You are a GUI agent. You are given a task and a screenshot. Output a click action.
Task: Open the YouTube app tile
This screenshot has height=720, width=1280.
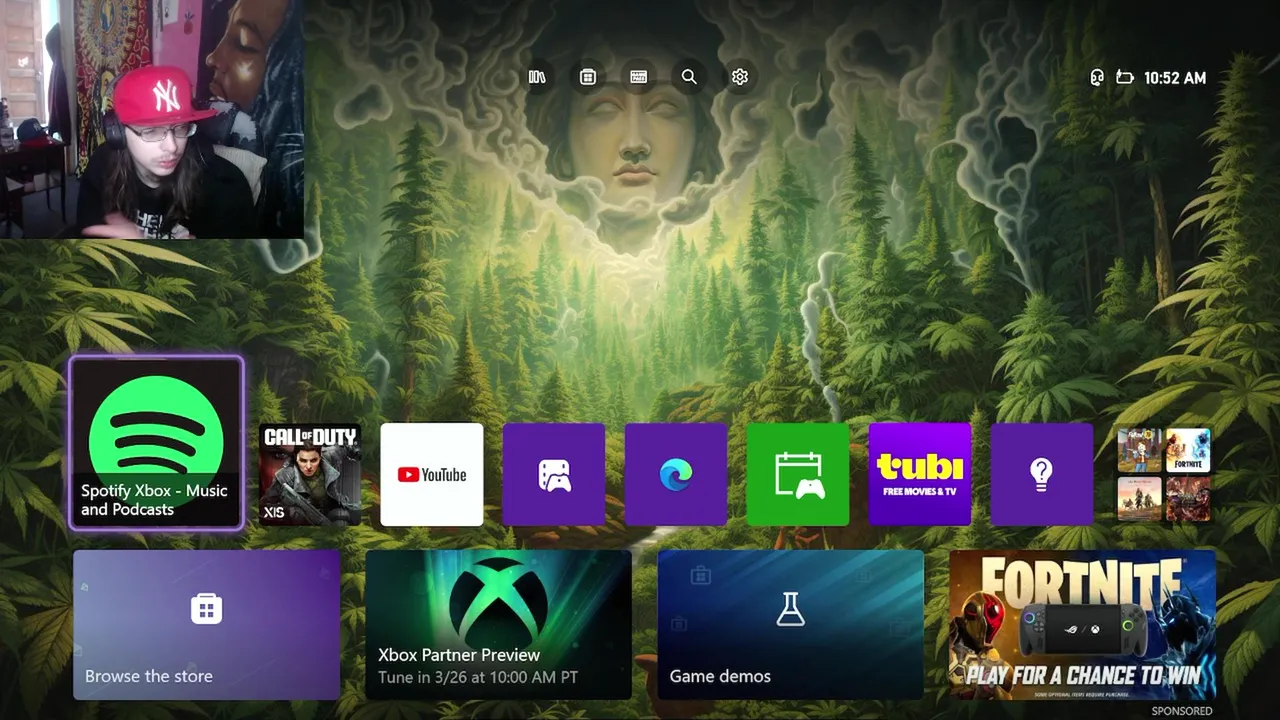(432, 474)
